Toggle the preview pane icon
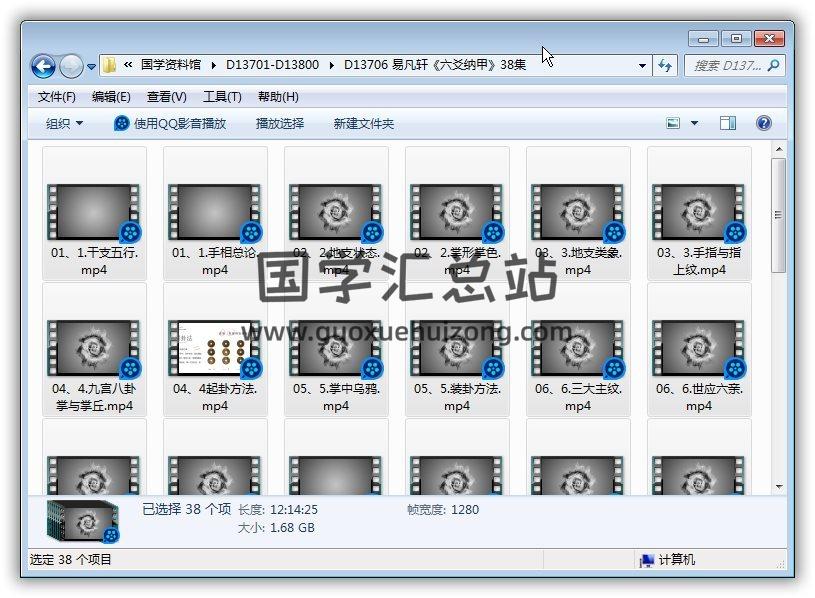 (728, 123)
